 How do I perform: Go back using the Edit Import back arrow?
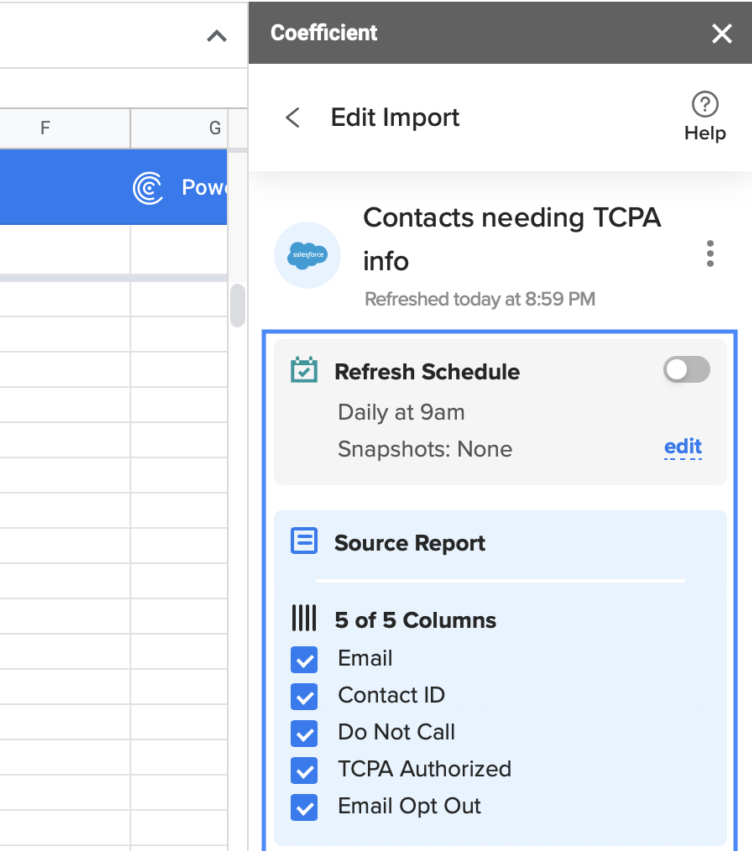(x=291, y=117)
